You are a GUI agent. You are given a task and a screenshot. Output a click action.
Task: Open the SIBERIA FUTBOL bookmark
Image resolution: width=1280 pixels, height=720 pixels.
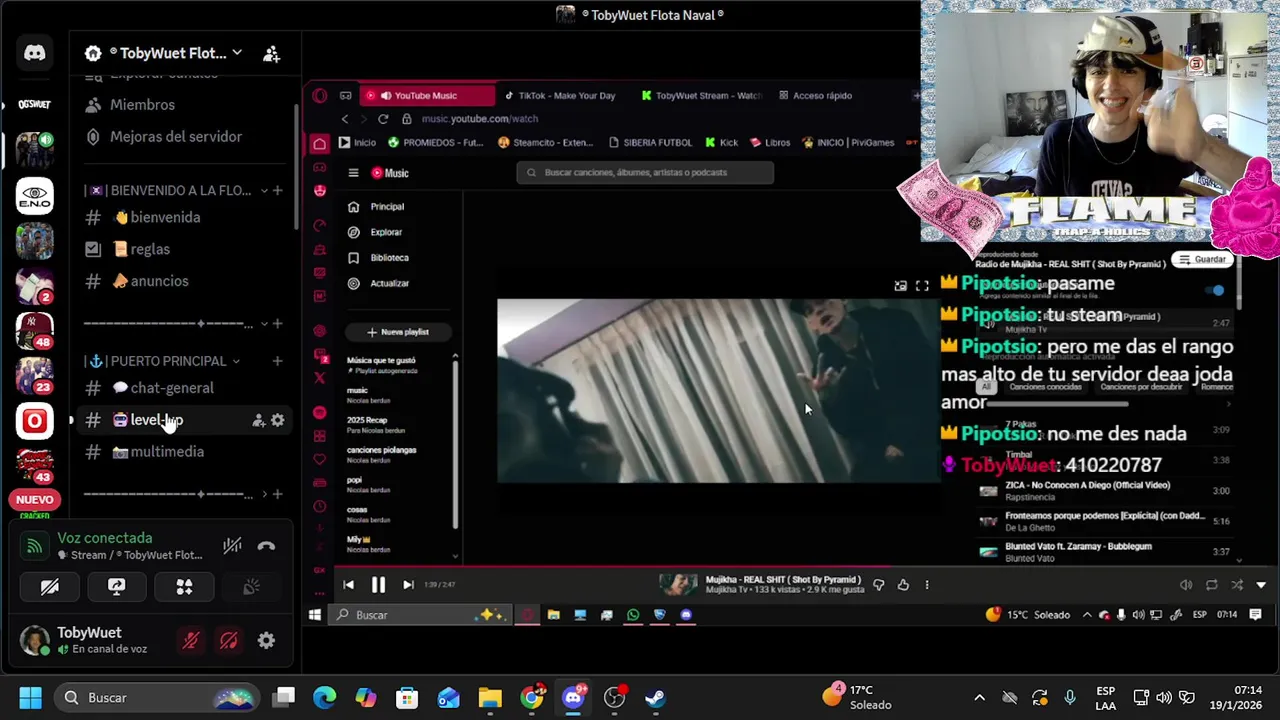[650, 143]
